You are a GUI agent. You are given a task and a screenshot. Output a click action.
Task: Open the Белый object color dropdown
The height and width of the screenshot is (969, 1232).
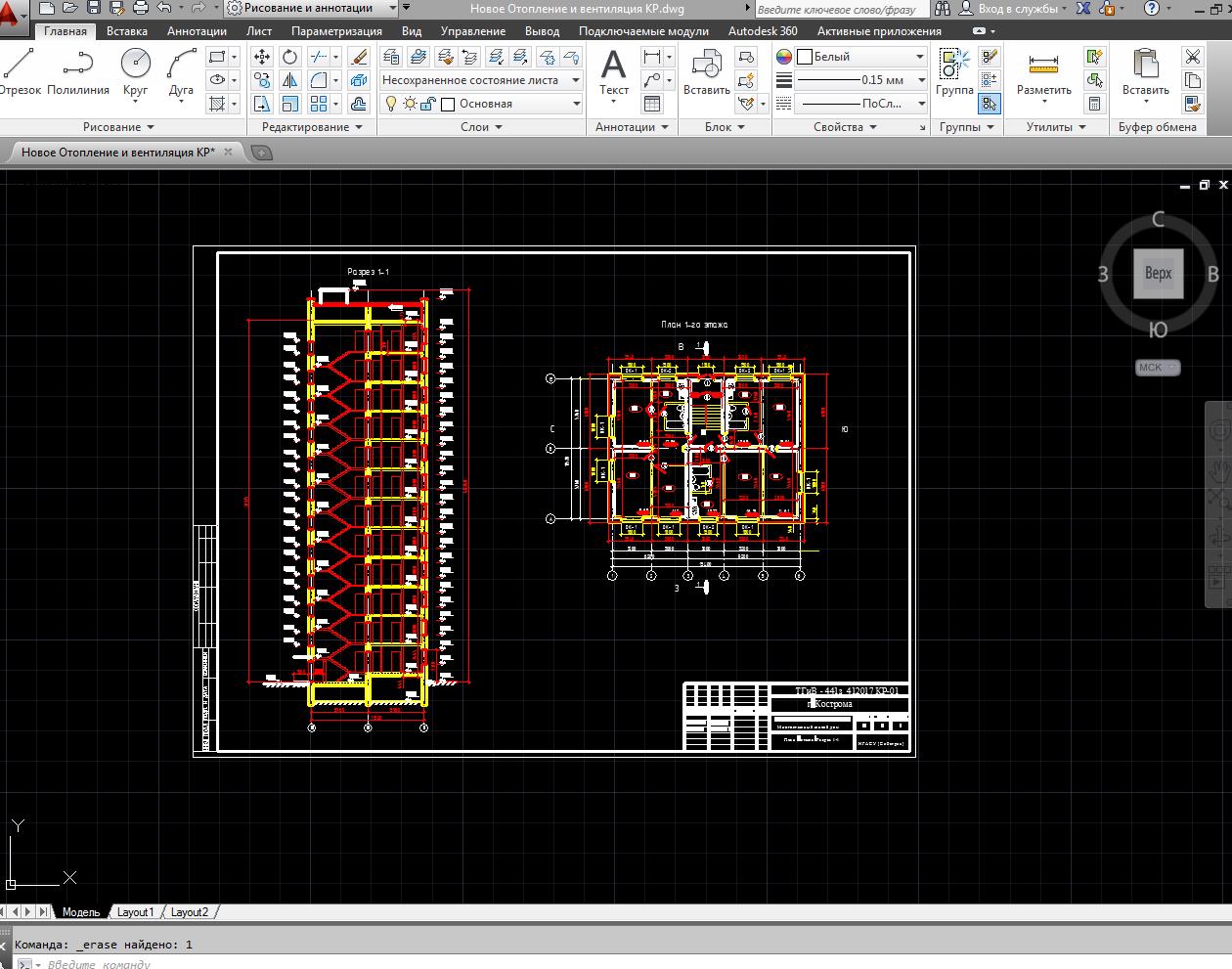point(860,57)
